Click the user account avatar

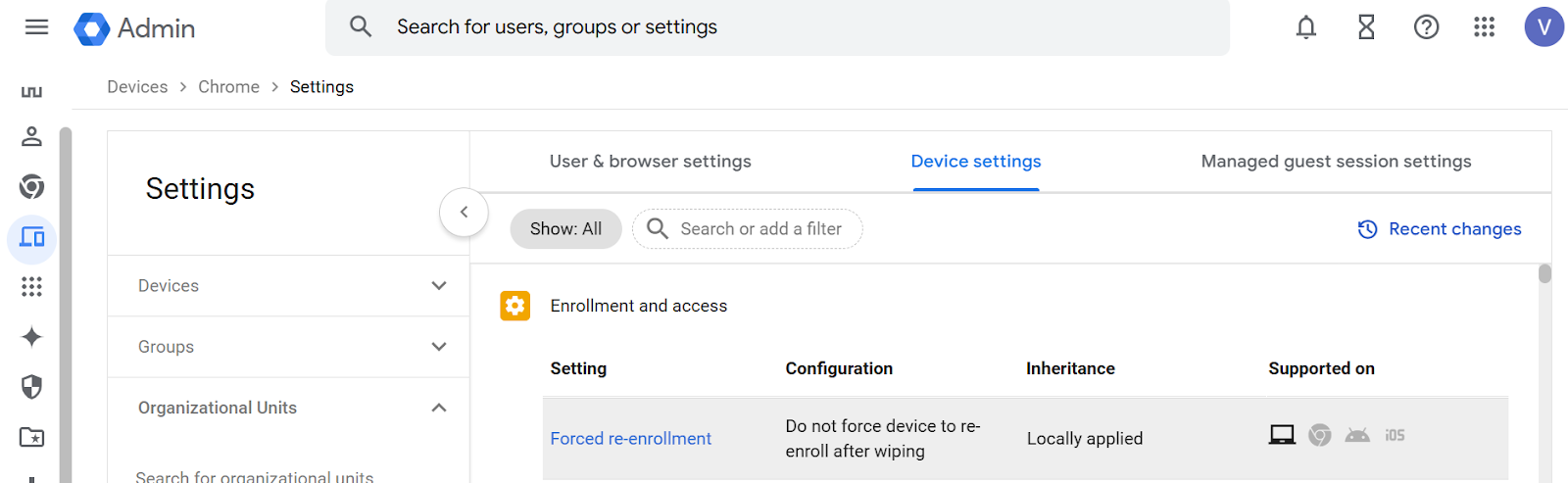[1543, 27]
